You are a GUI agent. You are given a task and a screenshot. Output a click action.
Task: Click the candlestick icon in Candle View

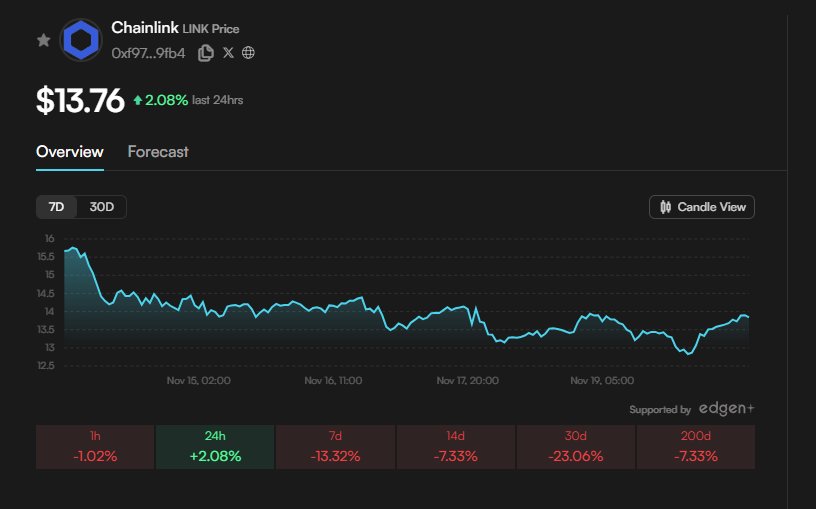666,207
